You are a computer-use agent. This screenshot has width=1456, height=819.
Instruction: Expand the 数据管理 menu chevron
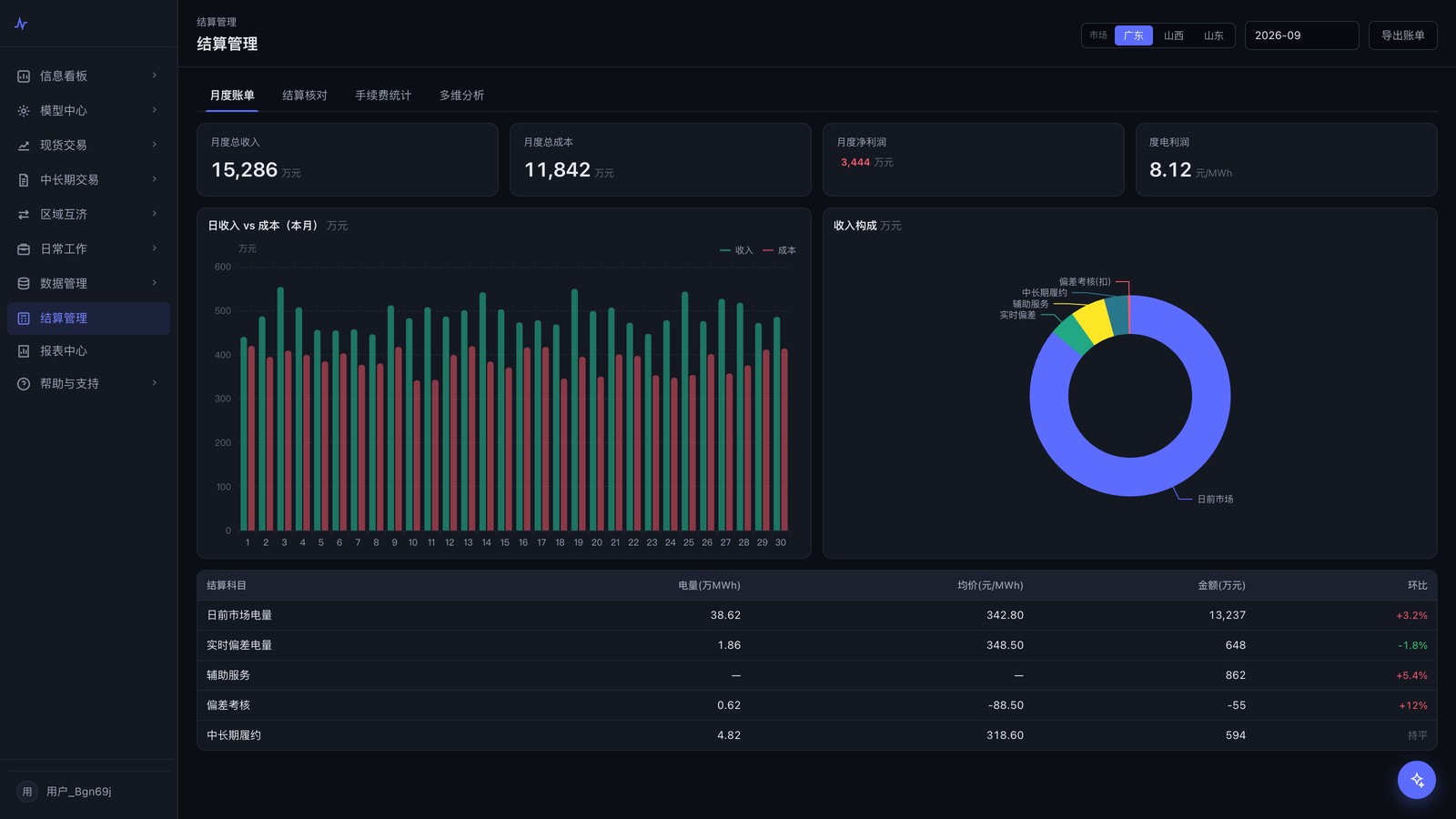[155, 283]
